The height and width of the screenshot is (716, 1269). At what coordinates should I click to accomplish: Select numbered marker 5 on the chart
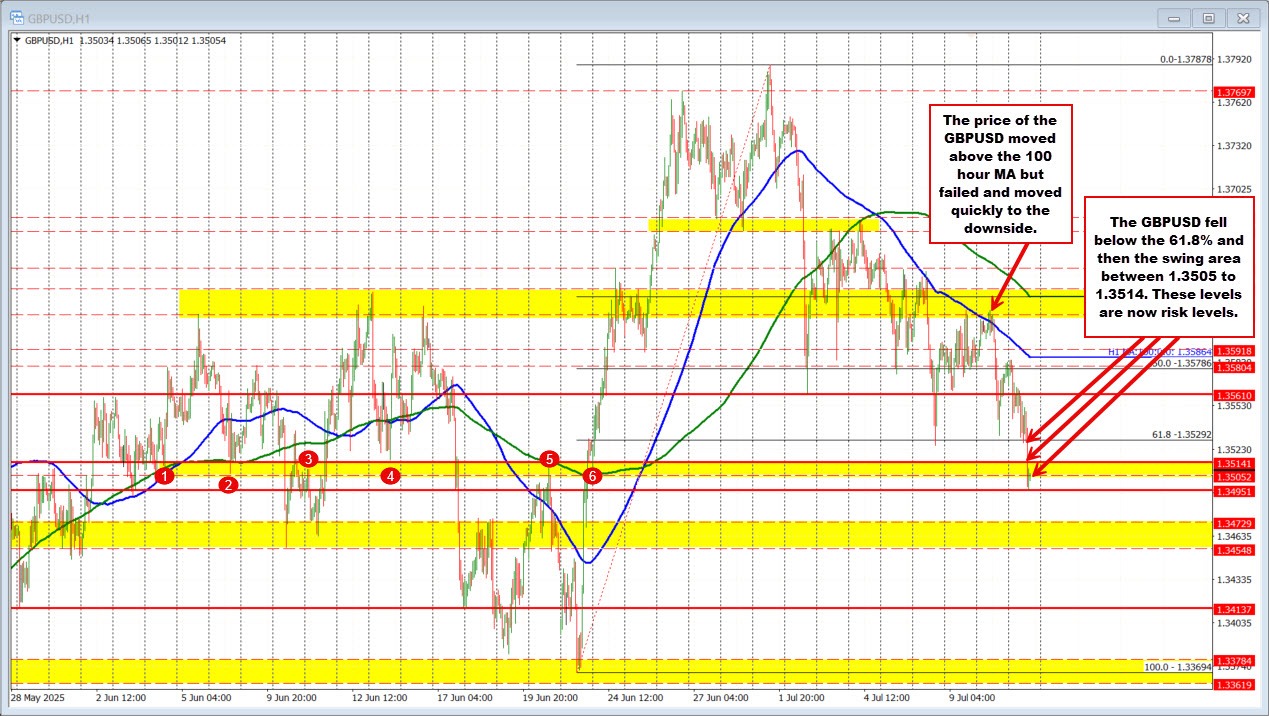(548, 459)
